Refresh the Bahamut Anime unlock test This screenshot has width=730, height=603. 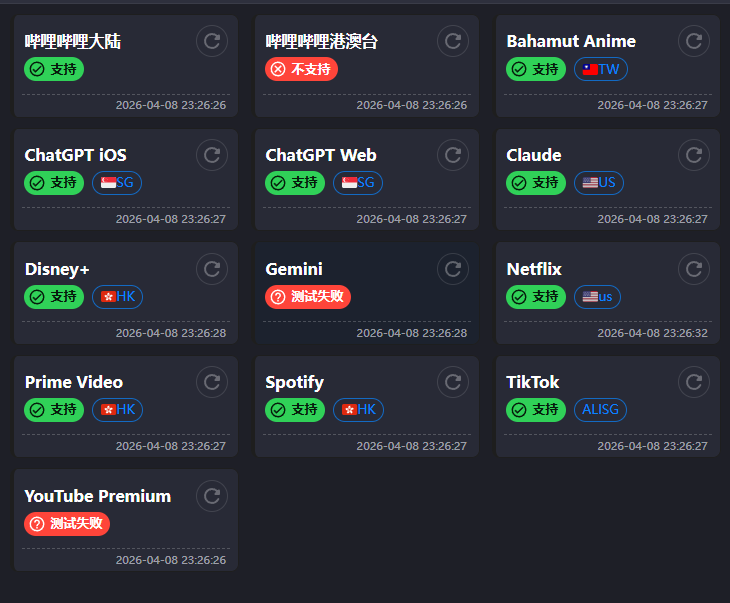coord(693,41)
